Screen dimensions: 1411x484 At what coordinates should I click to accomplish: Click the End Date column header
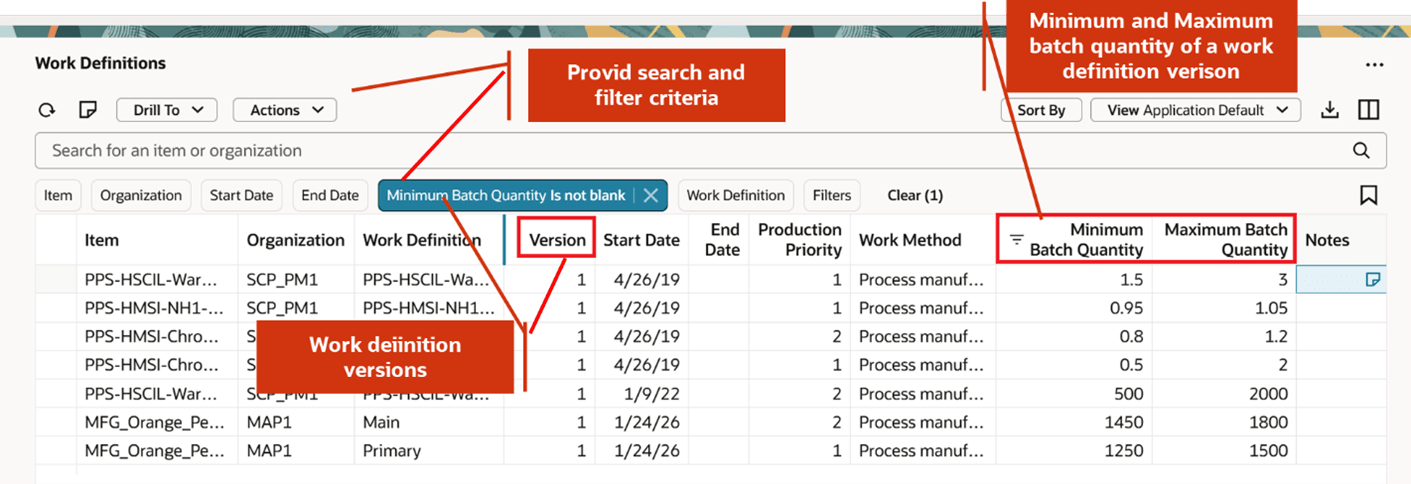[x=721, y=240]
